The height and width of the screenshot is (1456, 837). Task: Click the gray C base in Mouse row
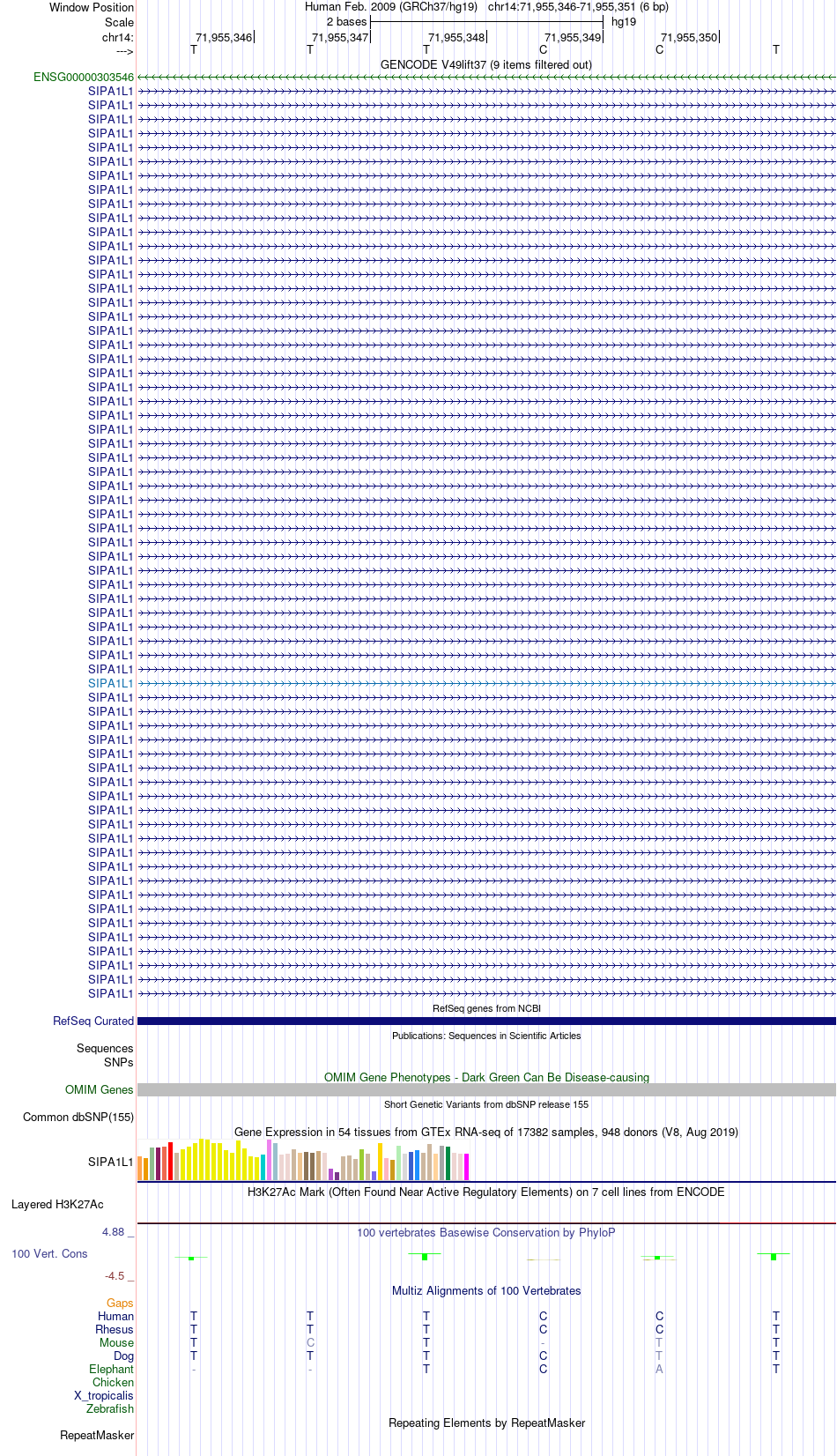point(310,1343)
